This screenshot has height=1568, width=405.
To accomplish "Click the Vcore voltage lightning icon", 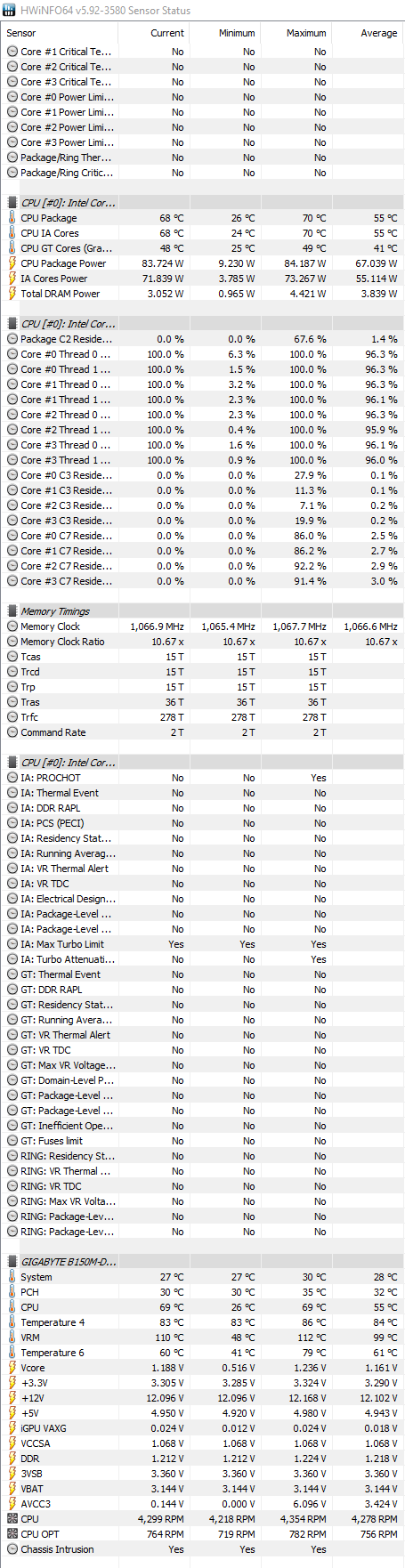I will pos(12,1368).
